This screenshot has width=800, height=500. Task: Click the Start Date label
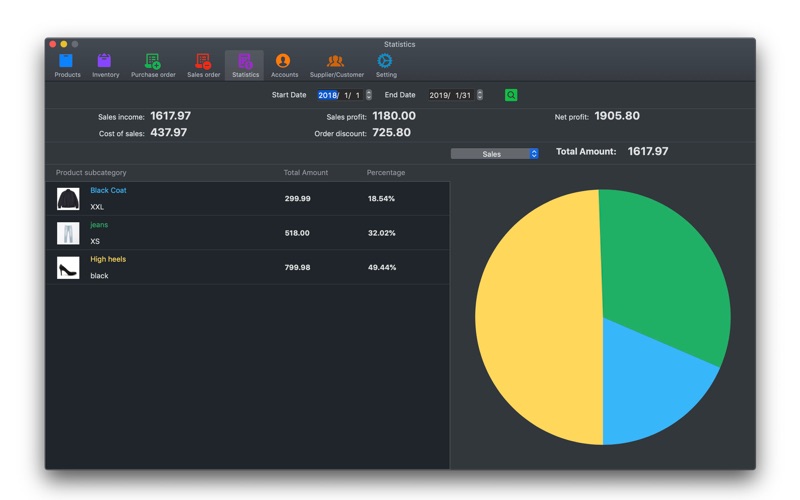[x=289, y=95]
